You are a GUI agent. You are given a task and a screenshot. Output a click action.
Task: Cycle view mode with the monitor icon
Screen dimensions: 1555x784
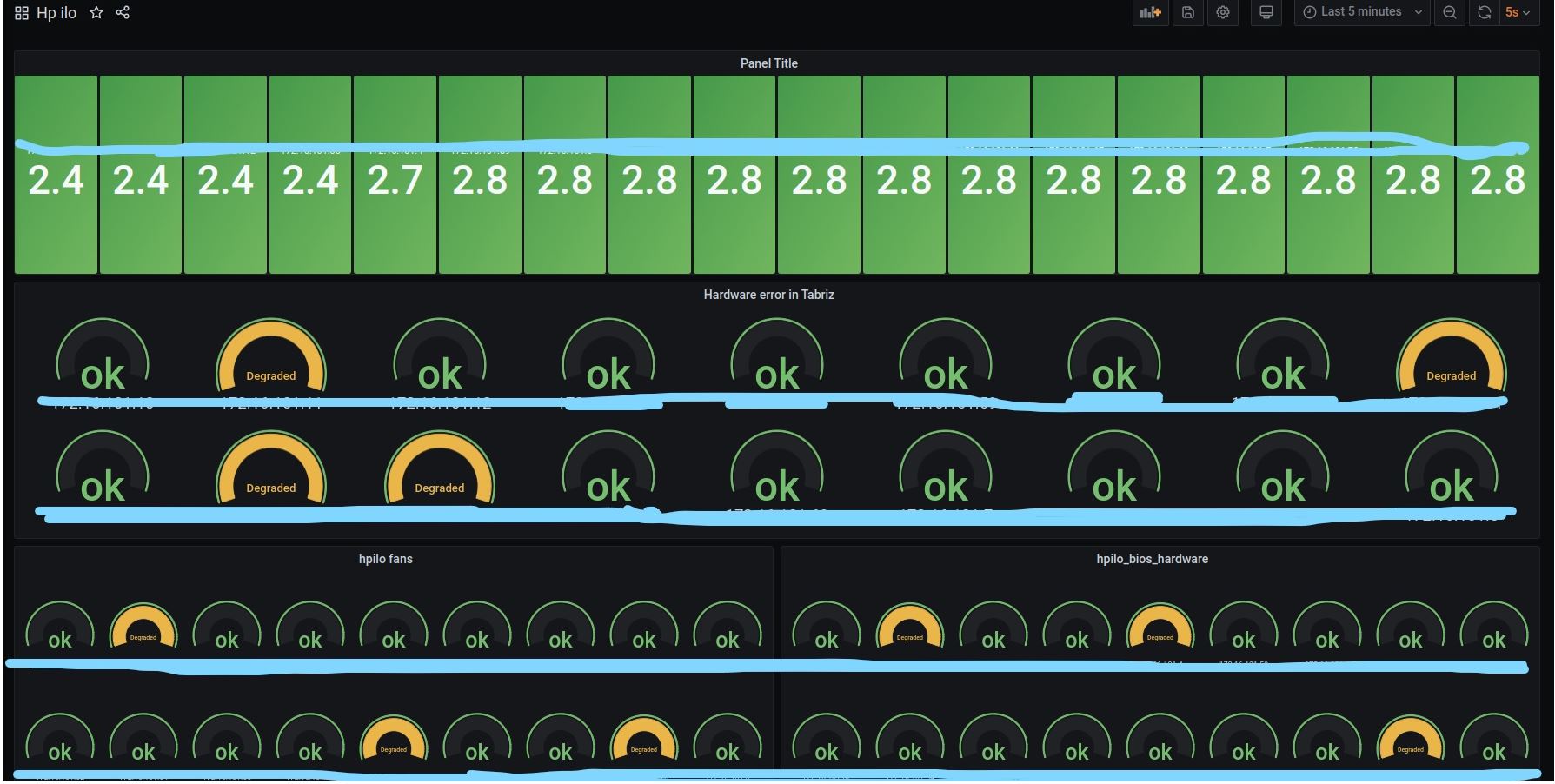tap(1266, 13)
